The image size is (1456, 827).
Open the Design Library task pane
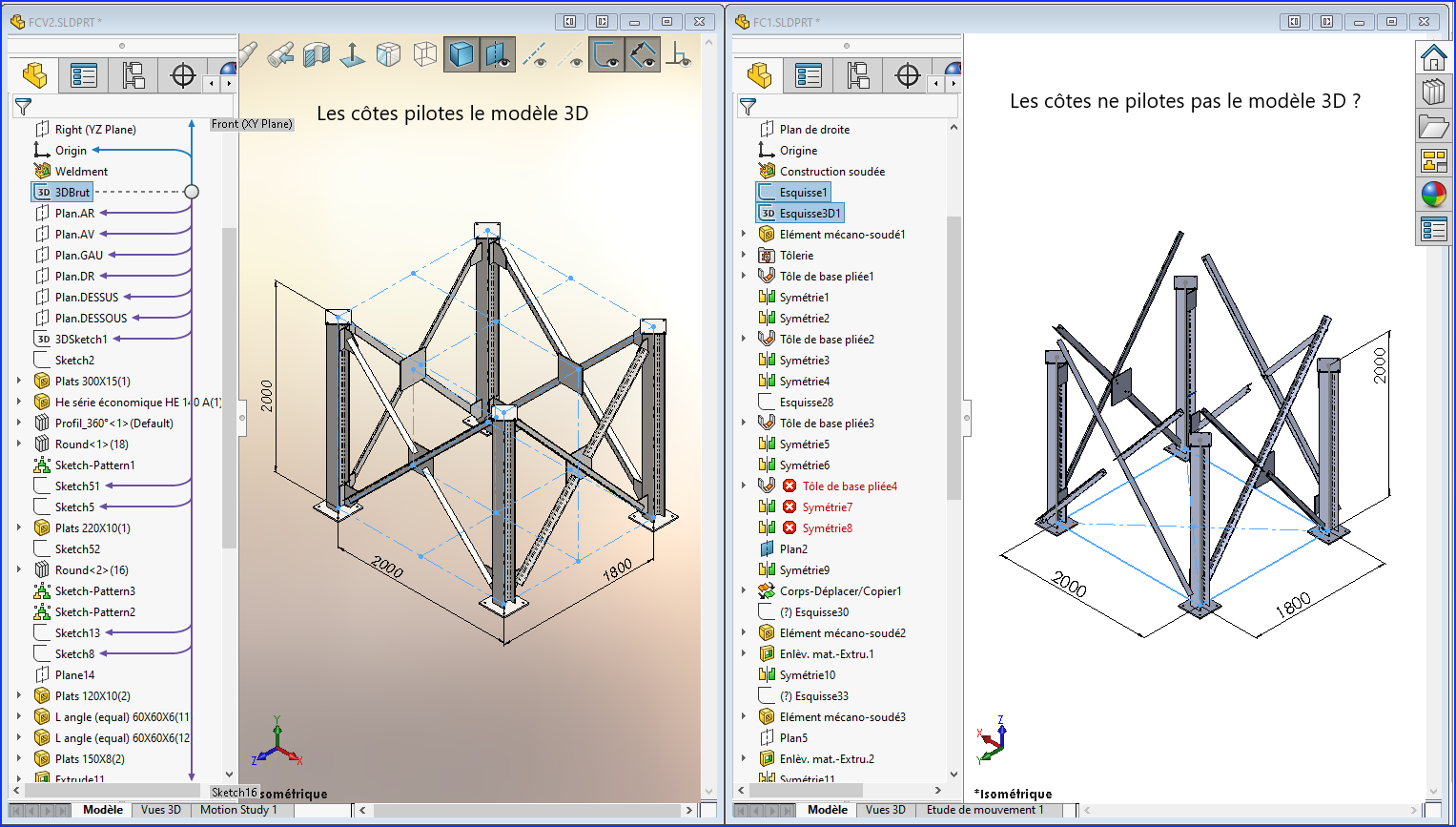pyautogui.click(x=1434, y=92)
